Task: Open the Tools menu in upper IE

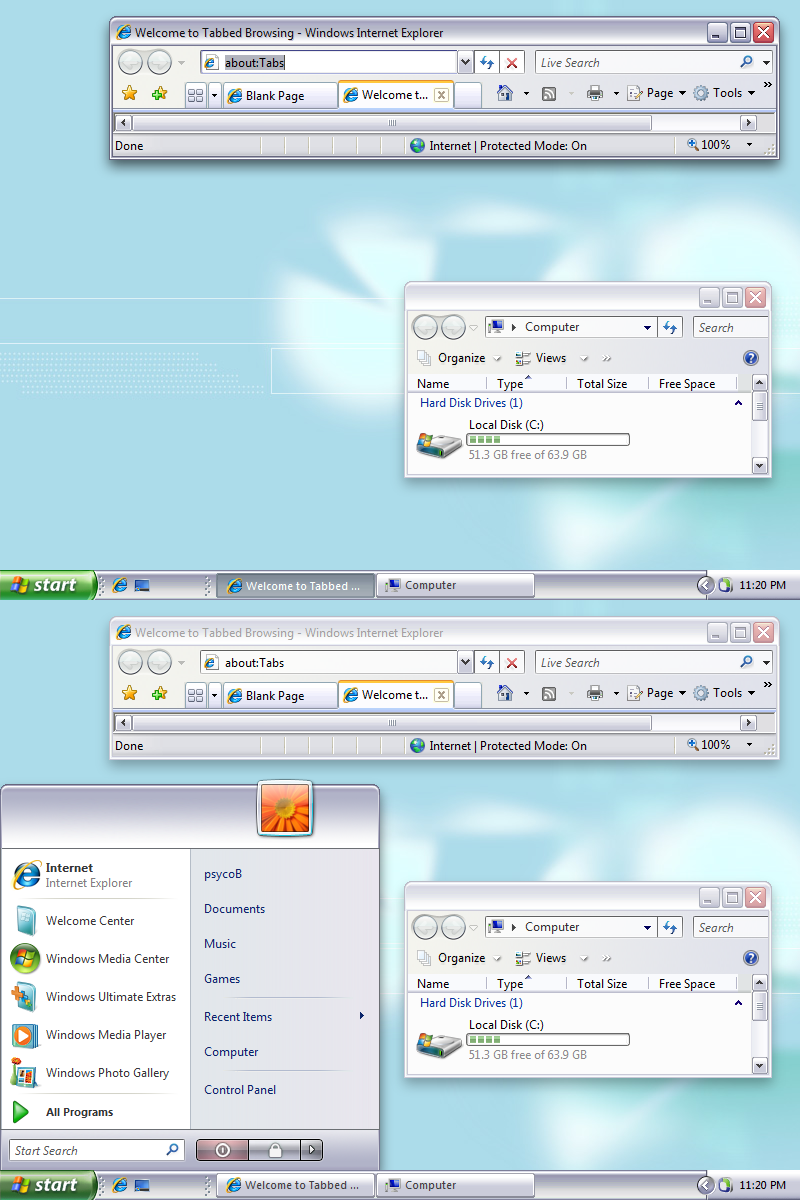Action: (725, 93)
